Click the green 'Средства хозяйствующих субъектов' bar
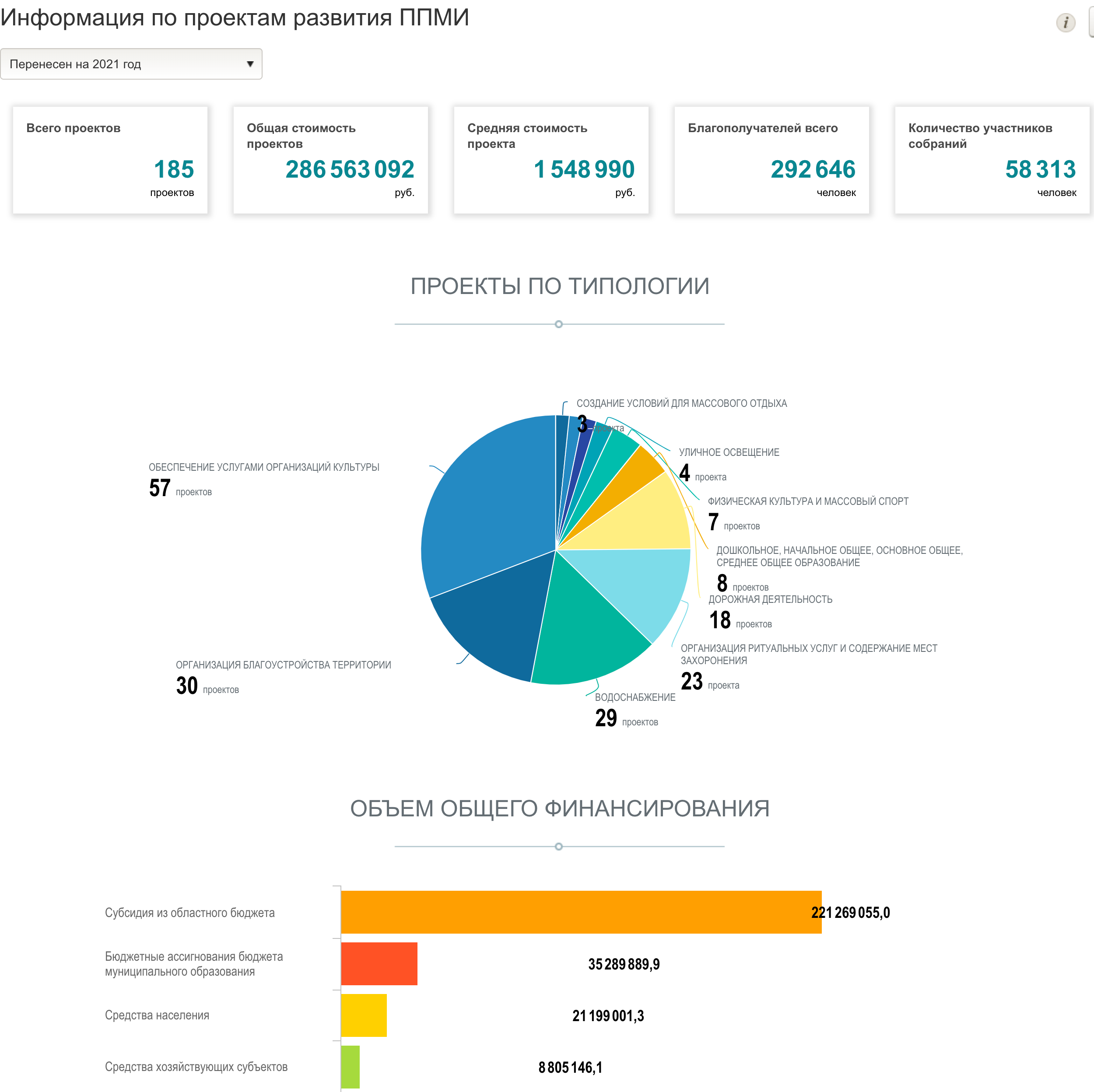 [350, 1067]
